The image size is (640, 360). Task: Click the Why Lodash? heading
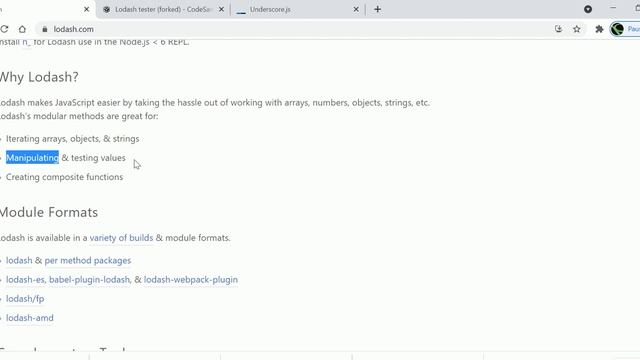click(x=39, y=77)
